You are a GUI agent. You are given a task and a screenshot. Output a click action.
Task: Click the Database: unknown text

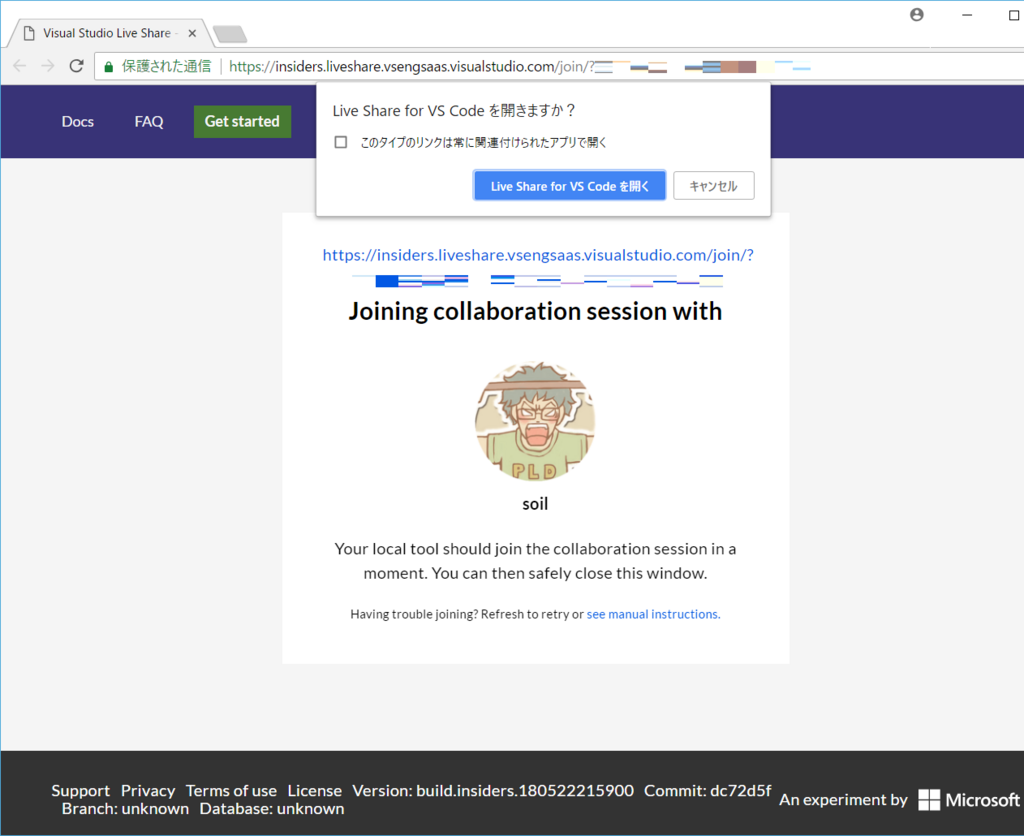[x=272, y=809]
